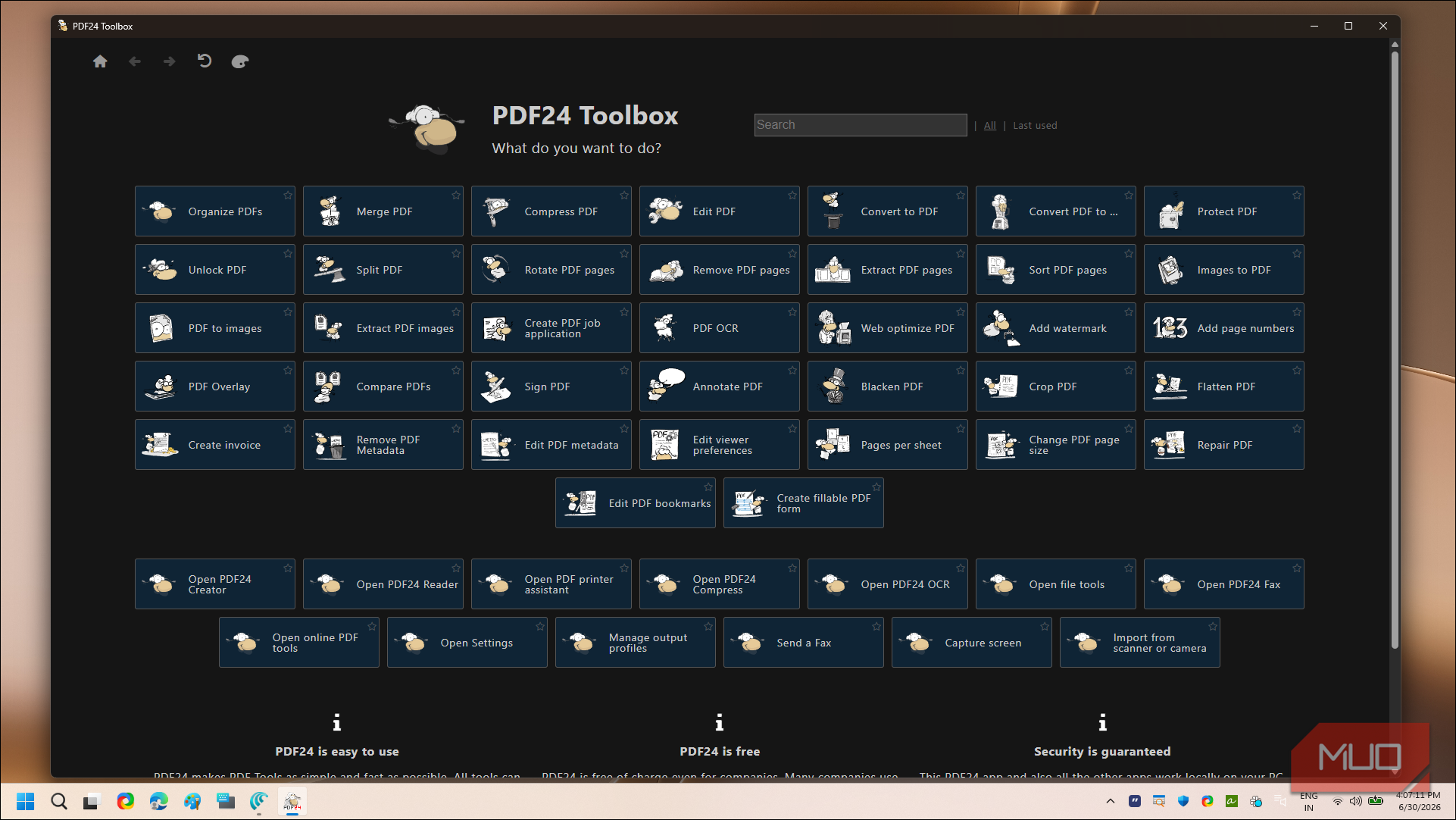Star the Open PDF24 Fax tile
This screenshot has height=820, width=1456.
tap(1297, 568)
